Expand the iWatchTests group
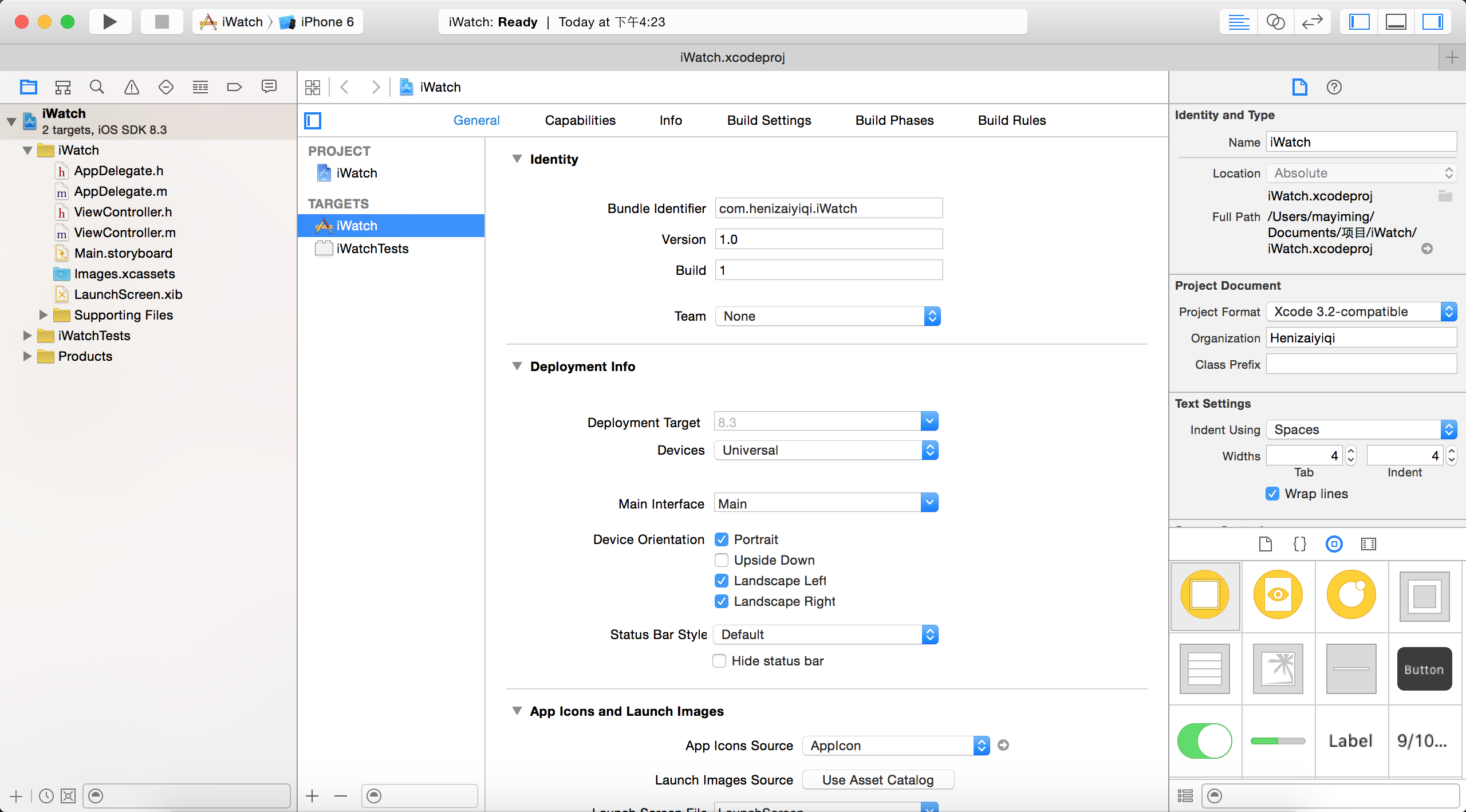The image size is (1466, 812). [x=27, y=336]
